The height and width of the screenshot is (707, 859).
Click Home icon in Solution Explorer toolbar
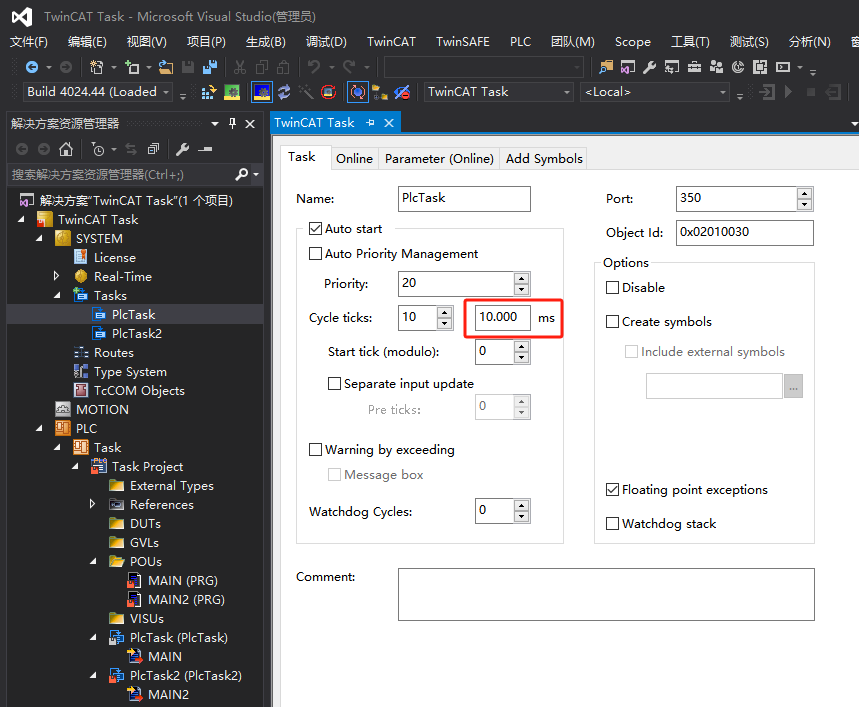click(66, 149)
